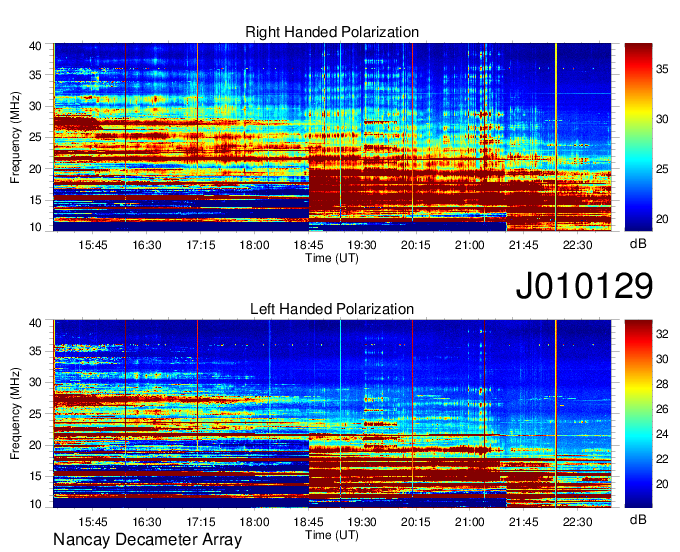680x552 pixels.
Task: Click 17:15 time tick on Left Handed plot
Action: pos(201,522)
